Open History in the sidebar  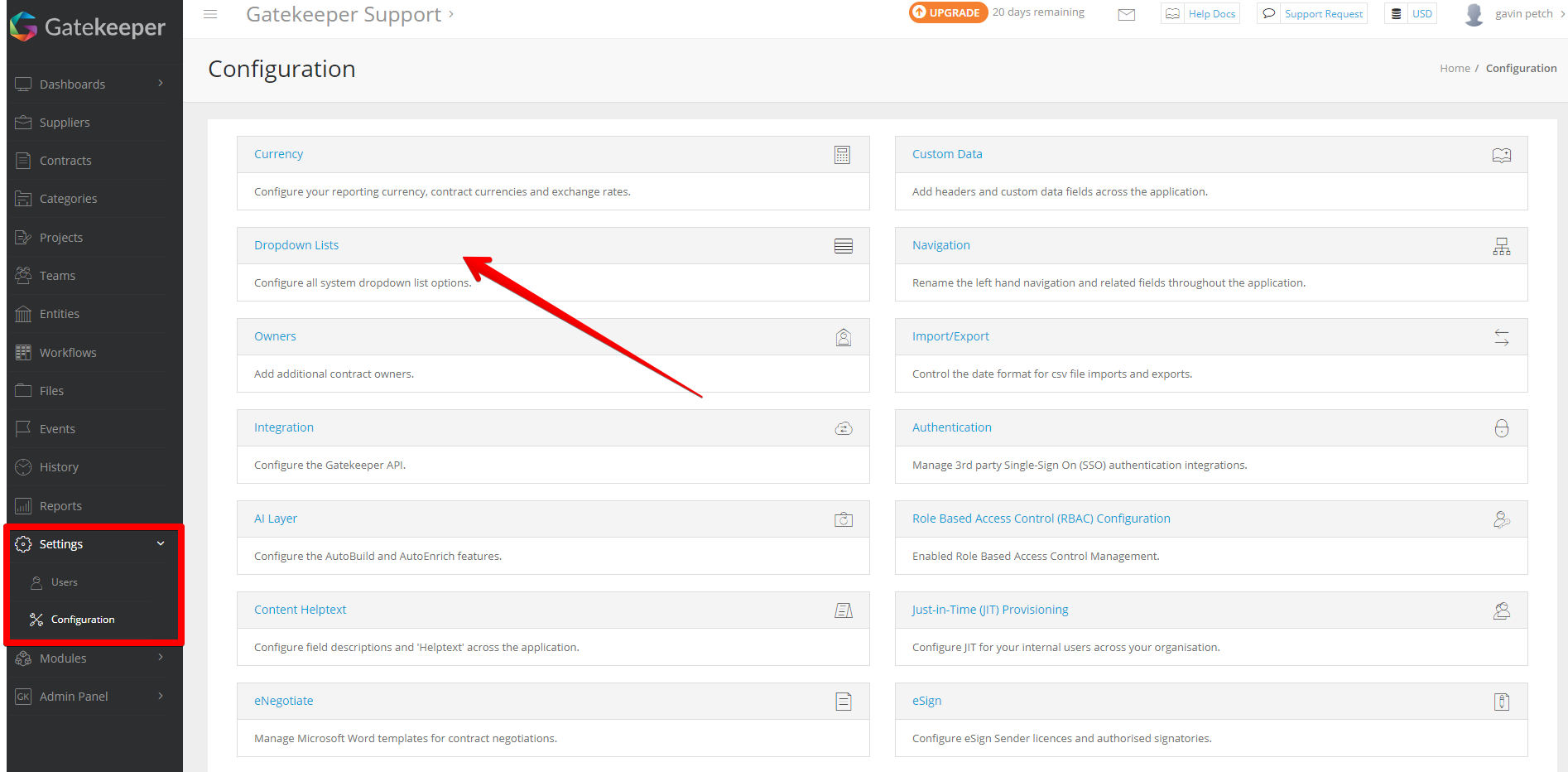click(x=59, y=467)
